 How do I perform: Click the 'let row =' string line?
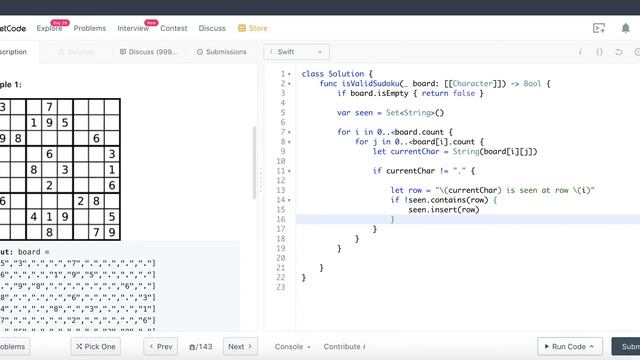493,190
